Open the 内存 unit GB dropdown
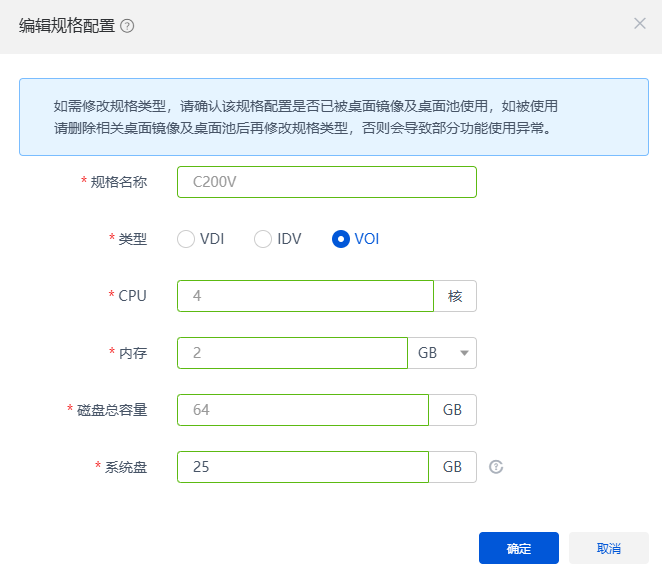This screenshot has height=575, width=662. (442, 353)
